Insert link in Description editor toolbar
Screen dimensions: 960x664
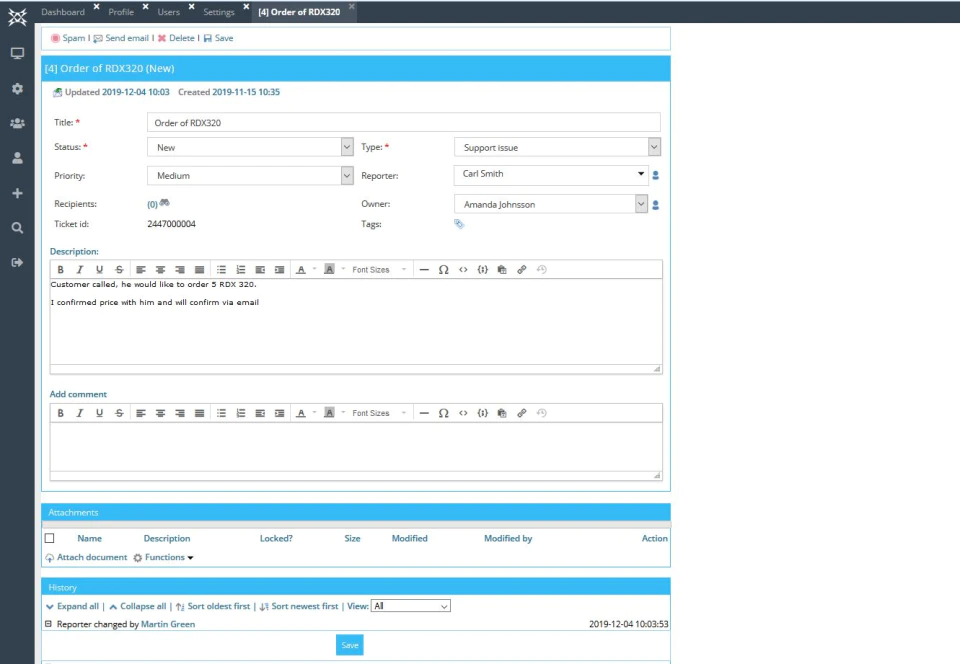pos(522,269)
